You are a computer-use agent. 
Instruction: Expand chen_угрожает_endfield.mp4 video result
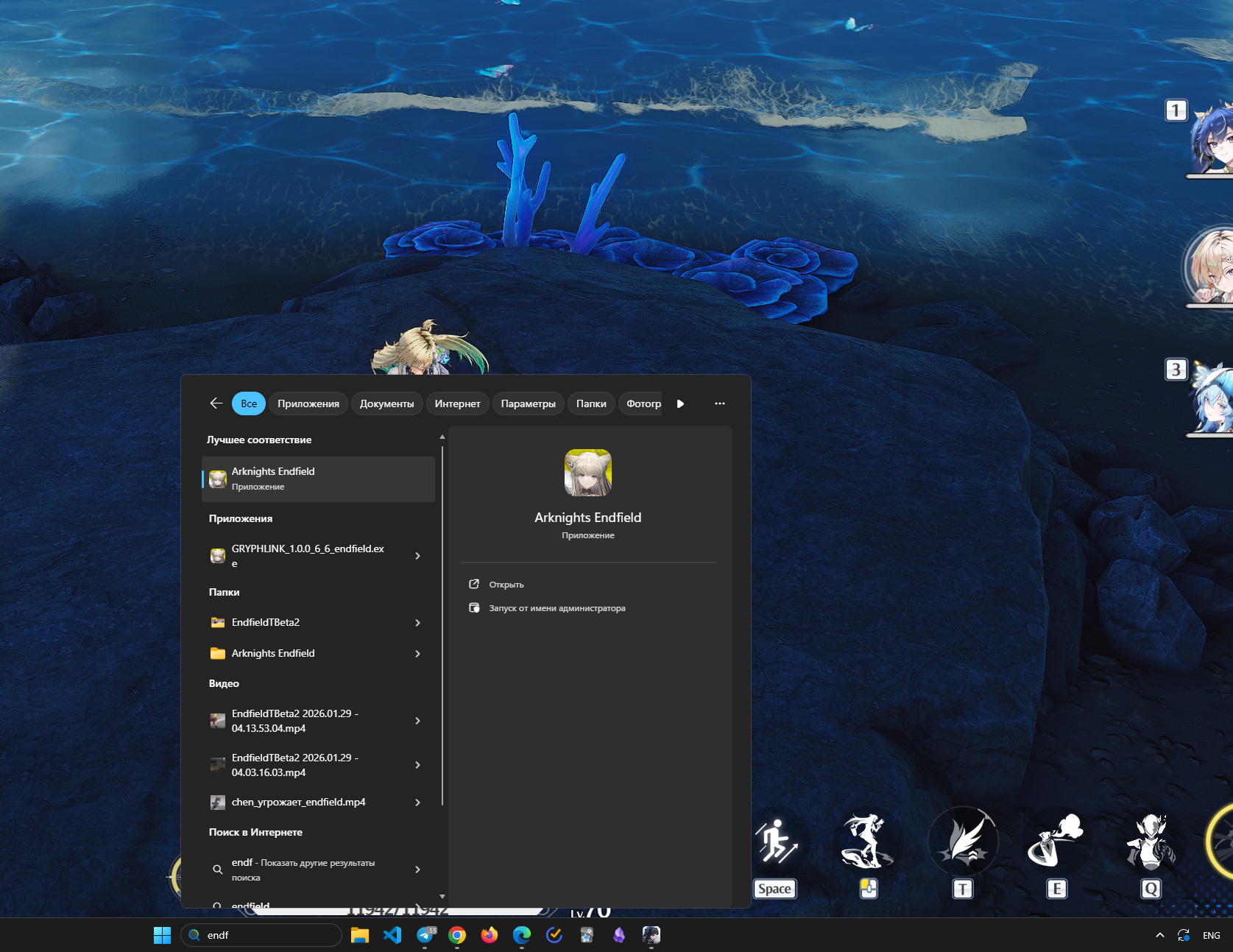click(417, 803)
